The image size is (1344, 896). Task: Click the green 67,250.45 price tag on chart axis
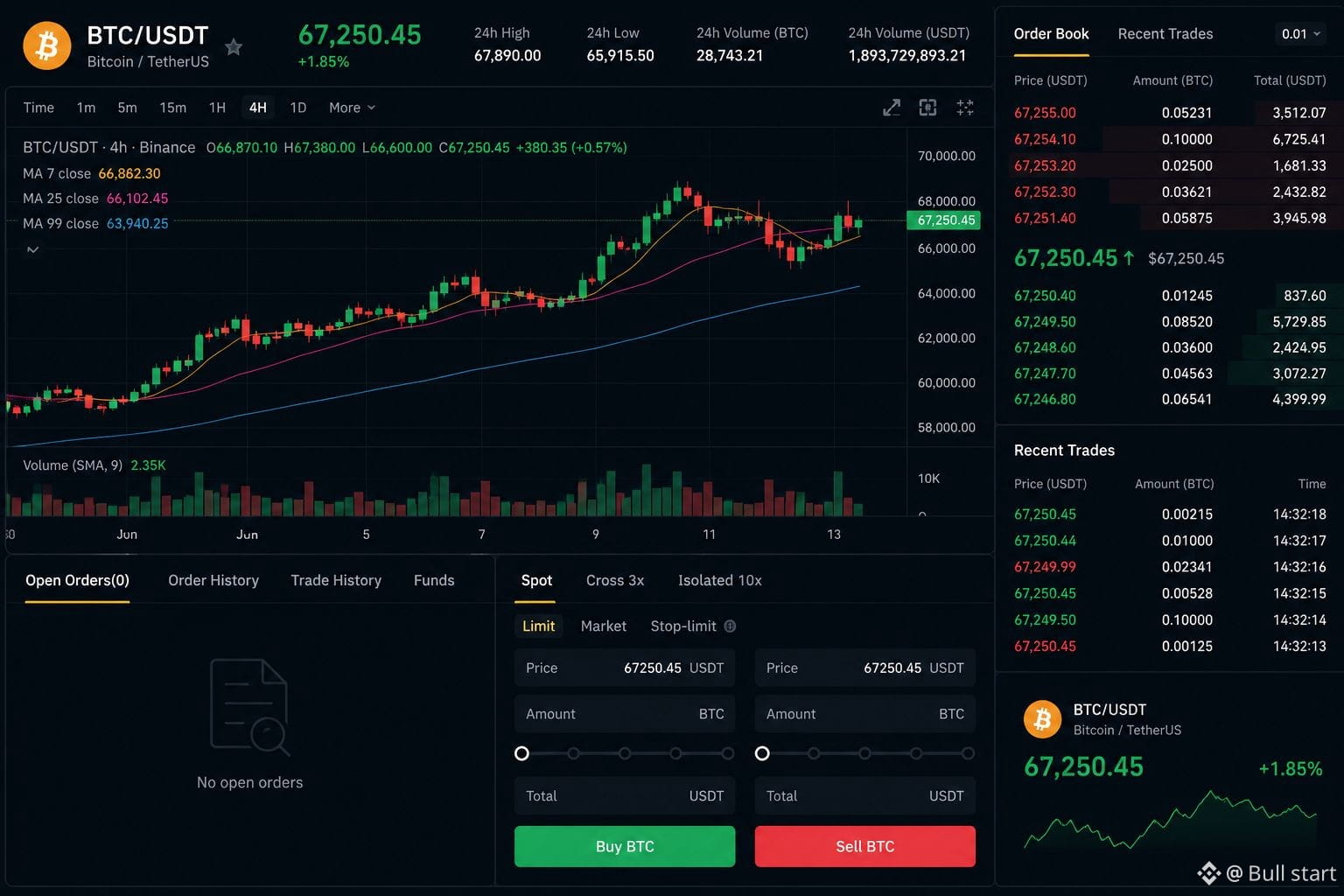pos(944,220)
